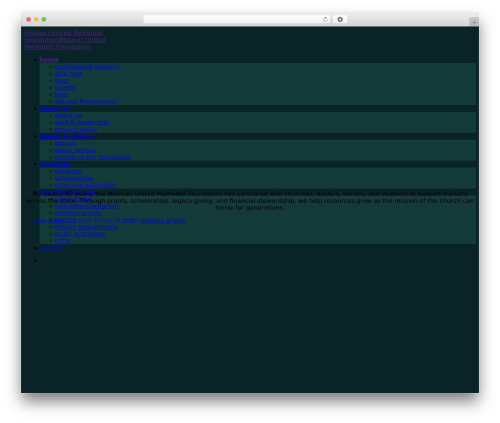500x423 pixels.
Task: Select the about us top menu item
Action: point(55,109)
